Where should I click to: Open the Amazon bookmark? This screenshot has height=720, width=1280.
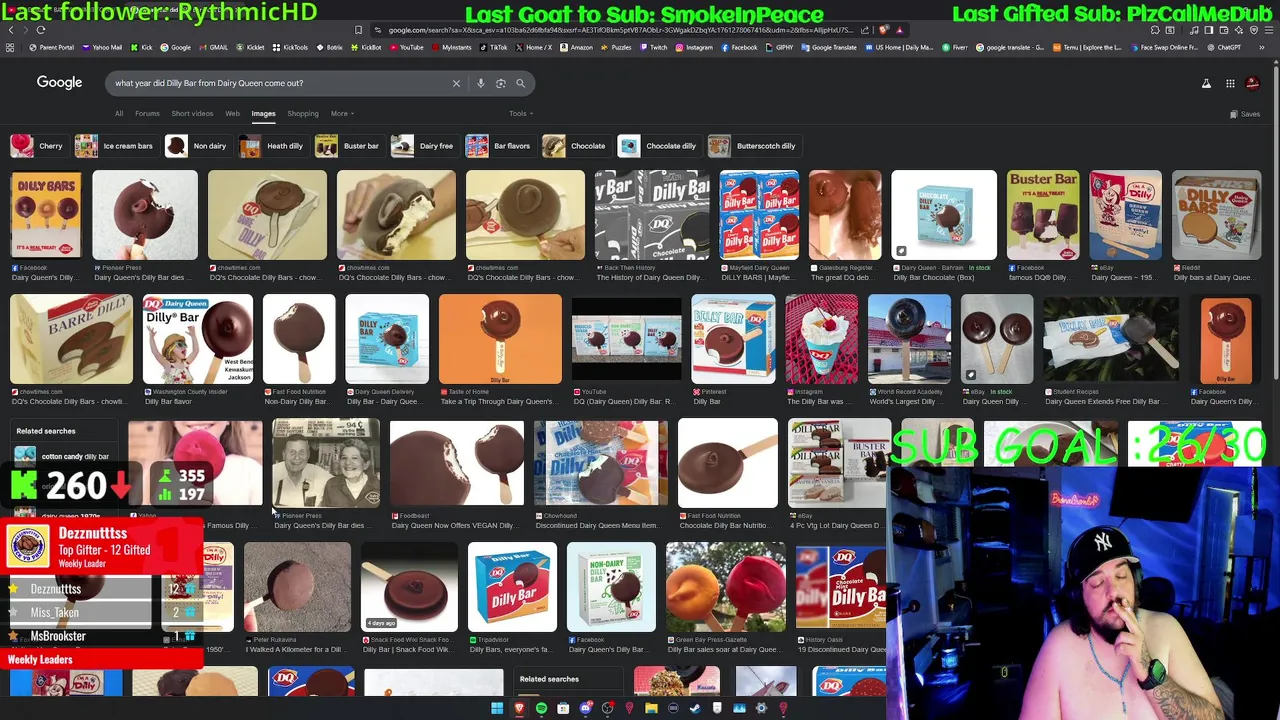575,47
